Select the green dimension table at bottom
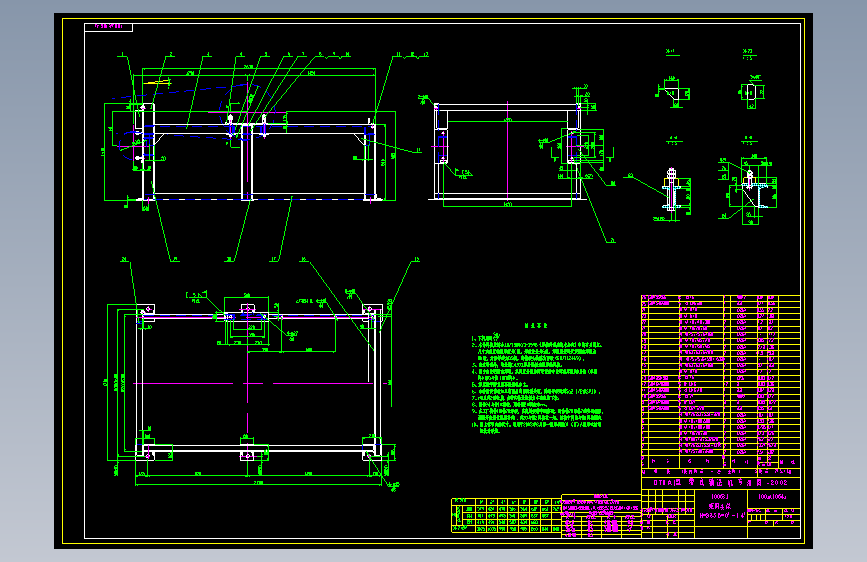The height and width of the screenshot is (562, 867). (507, 516)
